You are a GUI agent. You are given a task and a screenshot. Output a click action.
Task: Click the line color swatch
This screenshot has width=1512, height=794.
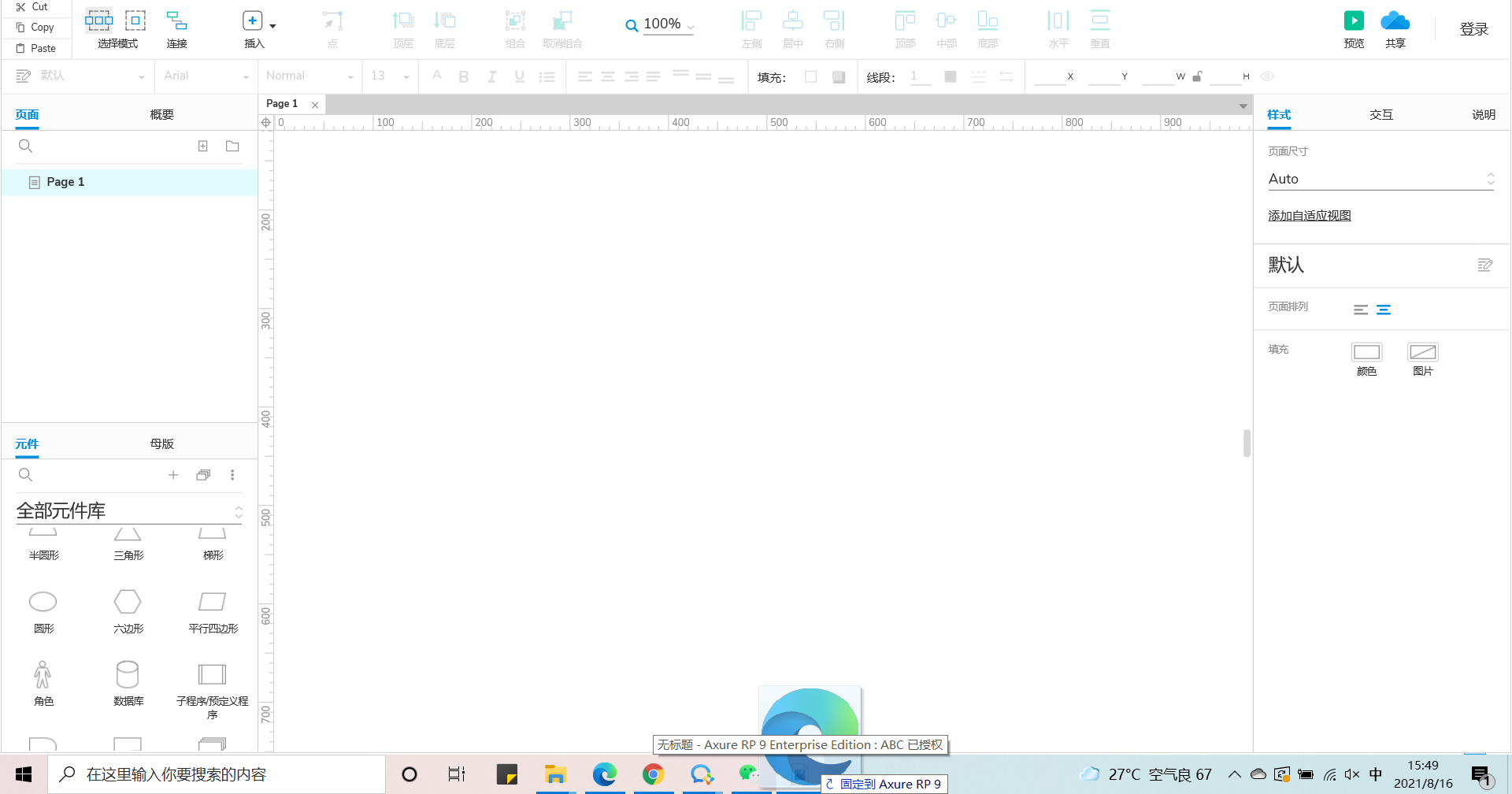tap(951, 76)
